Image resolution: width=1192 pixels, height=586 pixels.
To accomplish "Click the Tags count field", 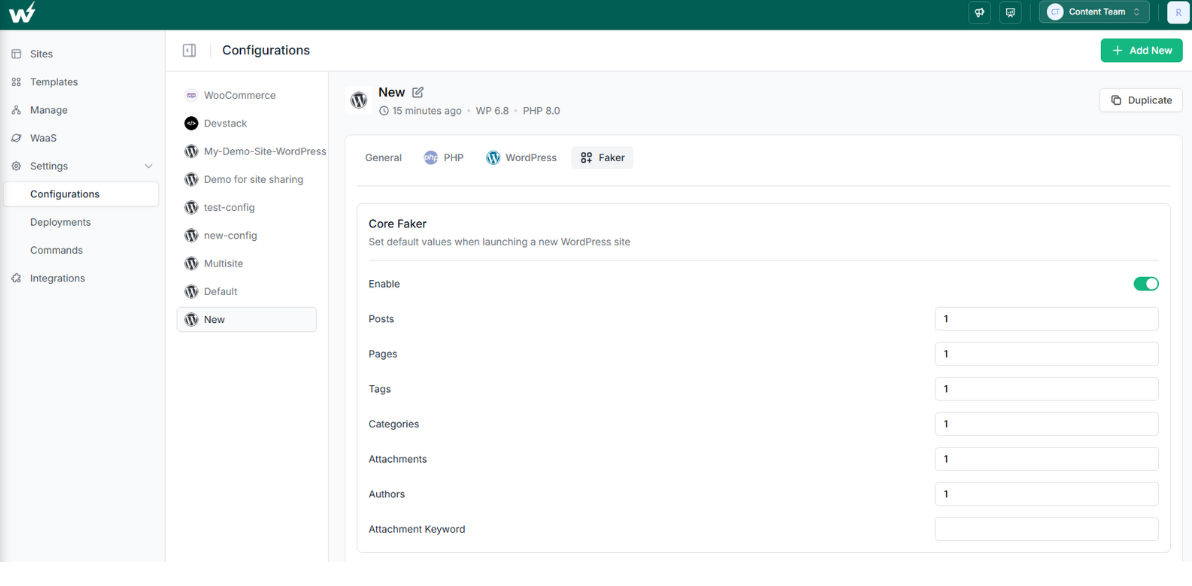I will click(x=1047, y=389).
